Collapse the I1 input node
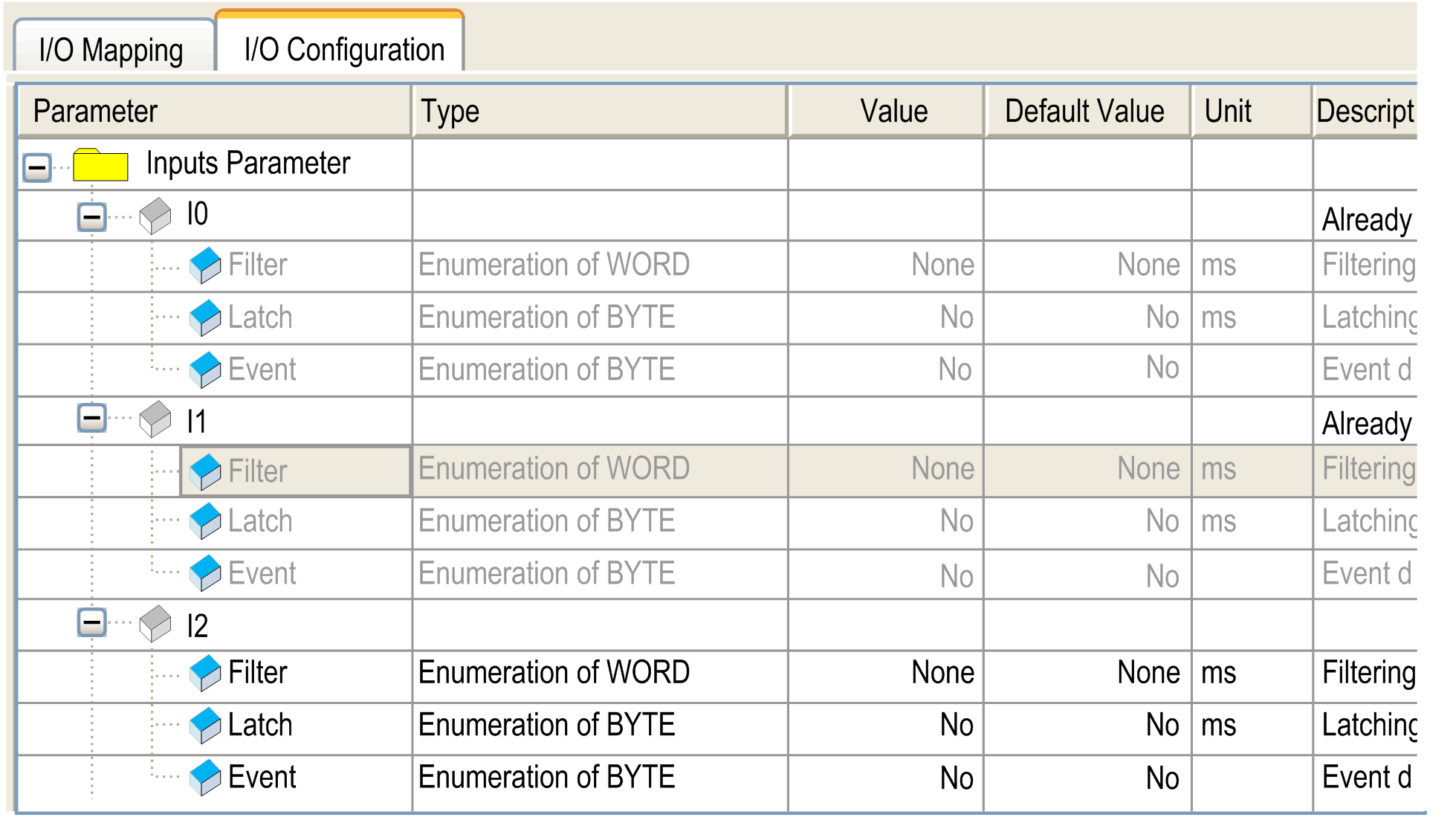Viewport: 1456px width, 826px height. tap(92, 418)
